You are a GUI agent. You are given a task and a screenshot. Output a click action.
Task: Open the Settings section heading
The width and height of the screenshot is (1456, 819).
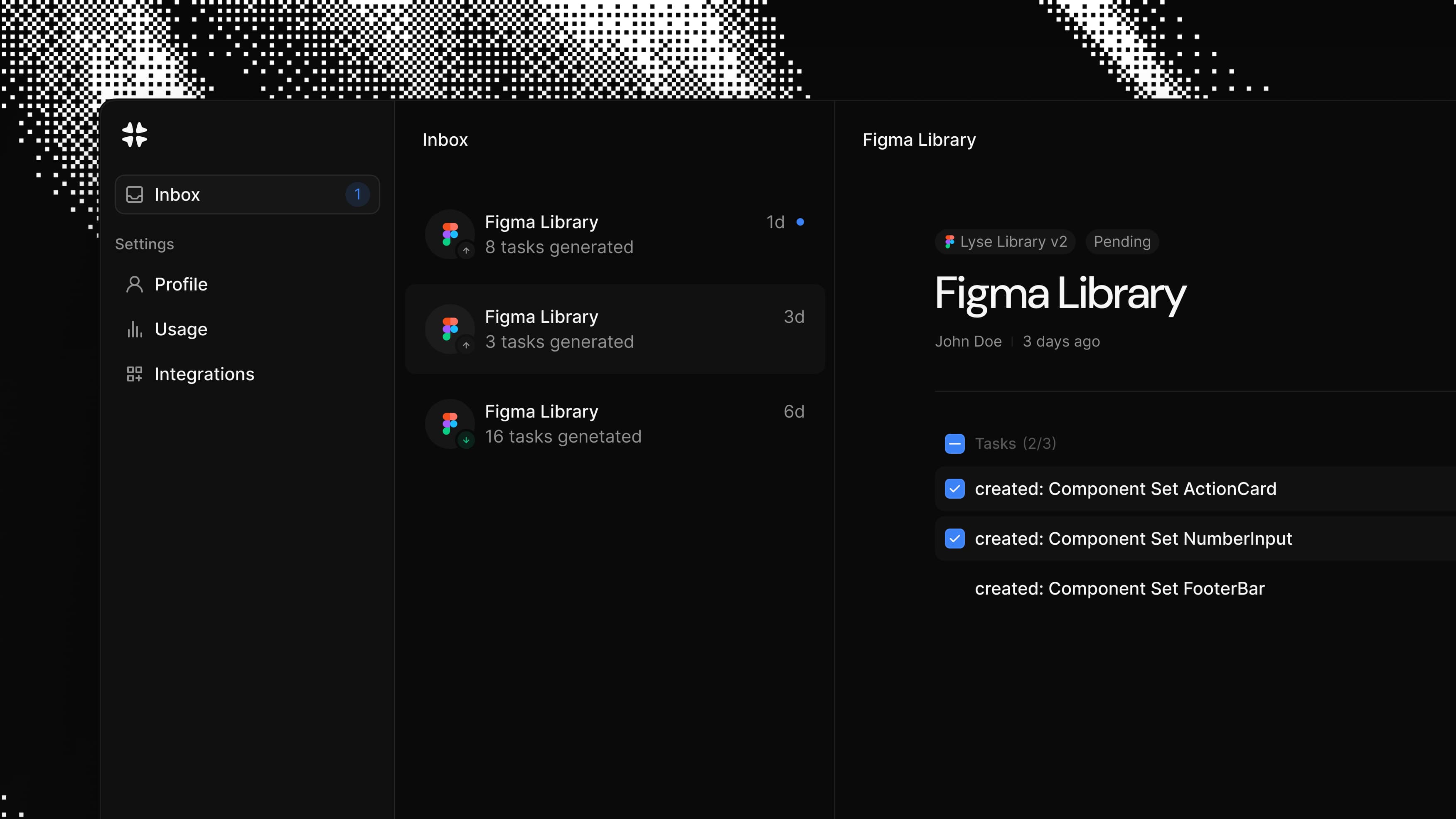coord(144,243)
